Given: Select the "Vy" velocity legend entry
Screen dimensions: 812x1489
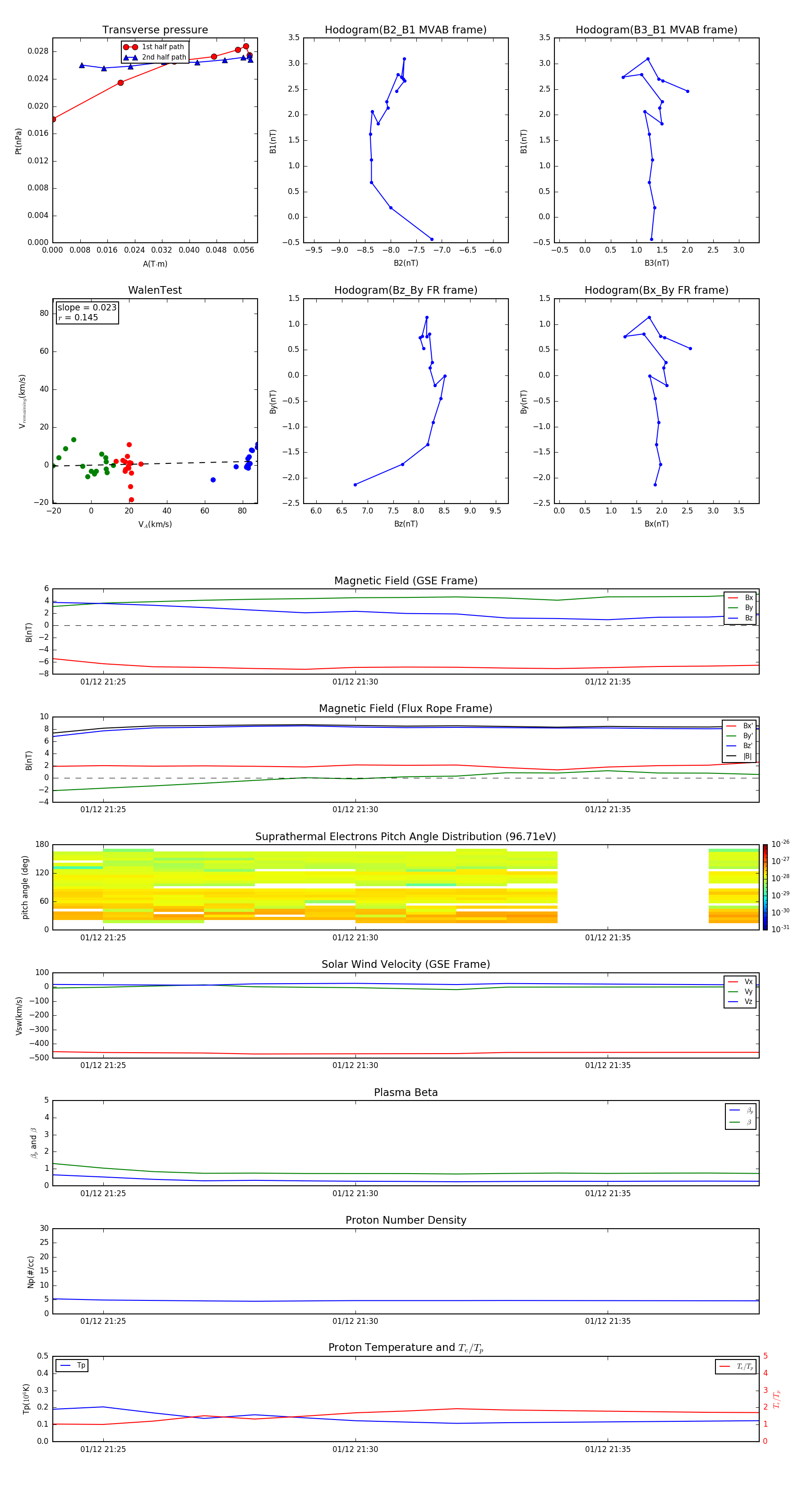Looking at the screenshot, I should pyautogui.click(x=741, y=992).
